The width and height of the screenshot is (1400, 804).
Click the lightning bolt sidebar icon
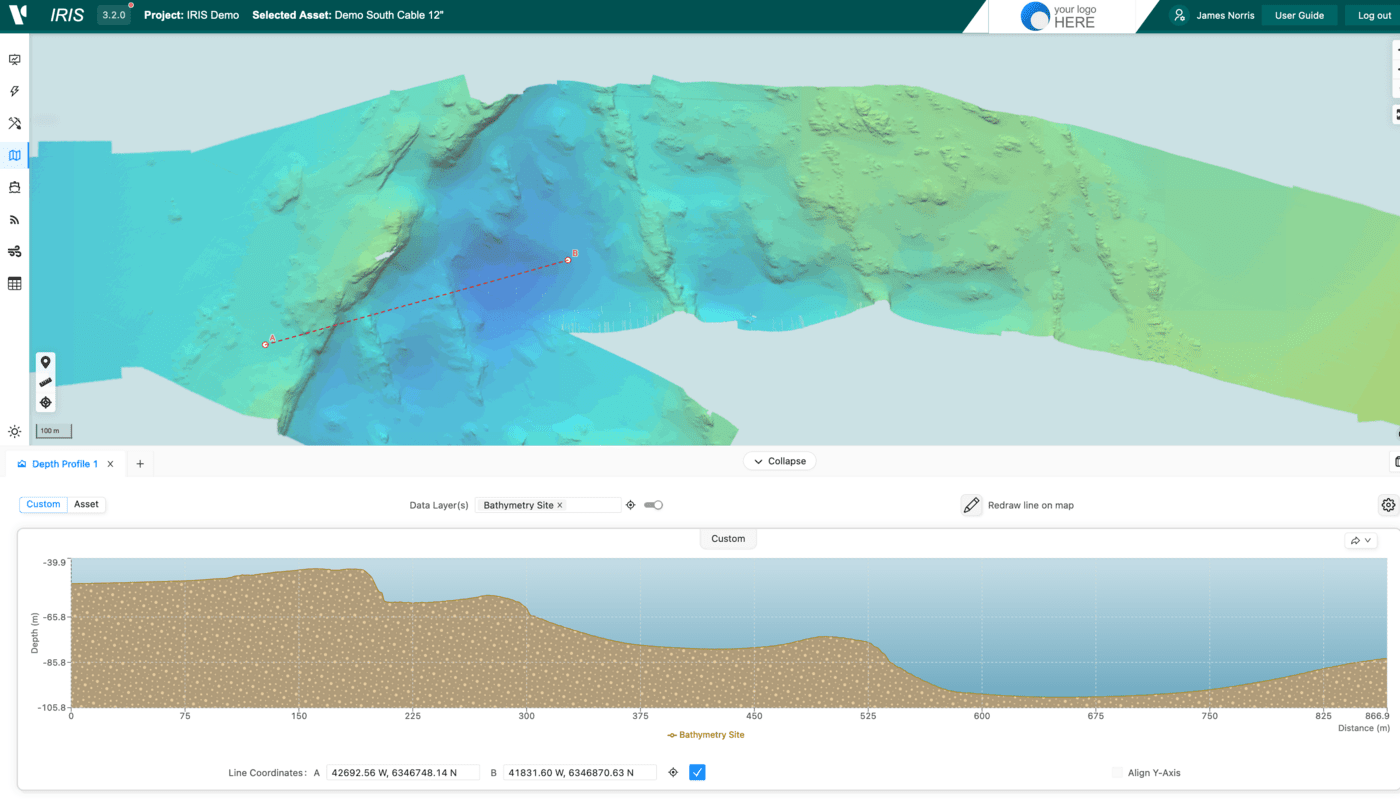click(x=14, y=92)
